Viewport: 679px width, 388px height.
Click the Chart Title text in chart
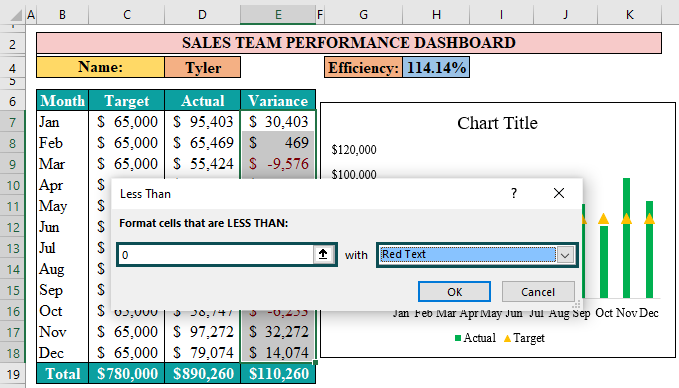click(x=497, y=123)
